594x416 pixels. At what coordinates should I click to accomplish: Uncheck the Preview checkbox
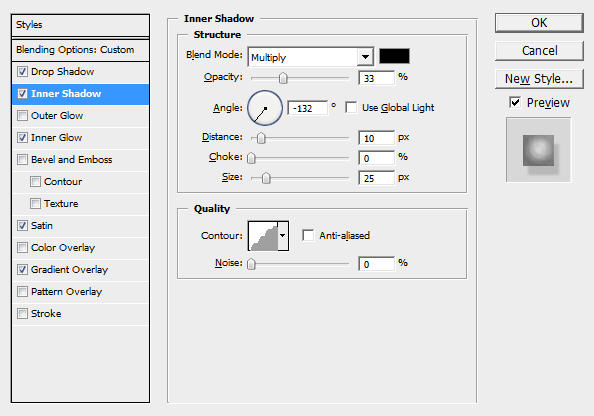pyautogui.click(x=515, y=102)
